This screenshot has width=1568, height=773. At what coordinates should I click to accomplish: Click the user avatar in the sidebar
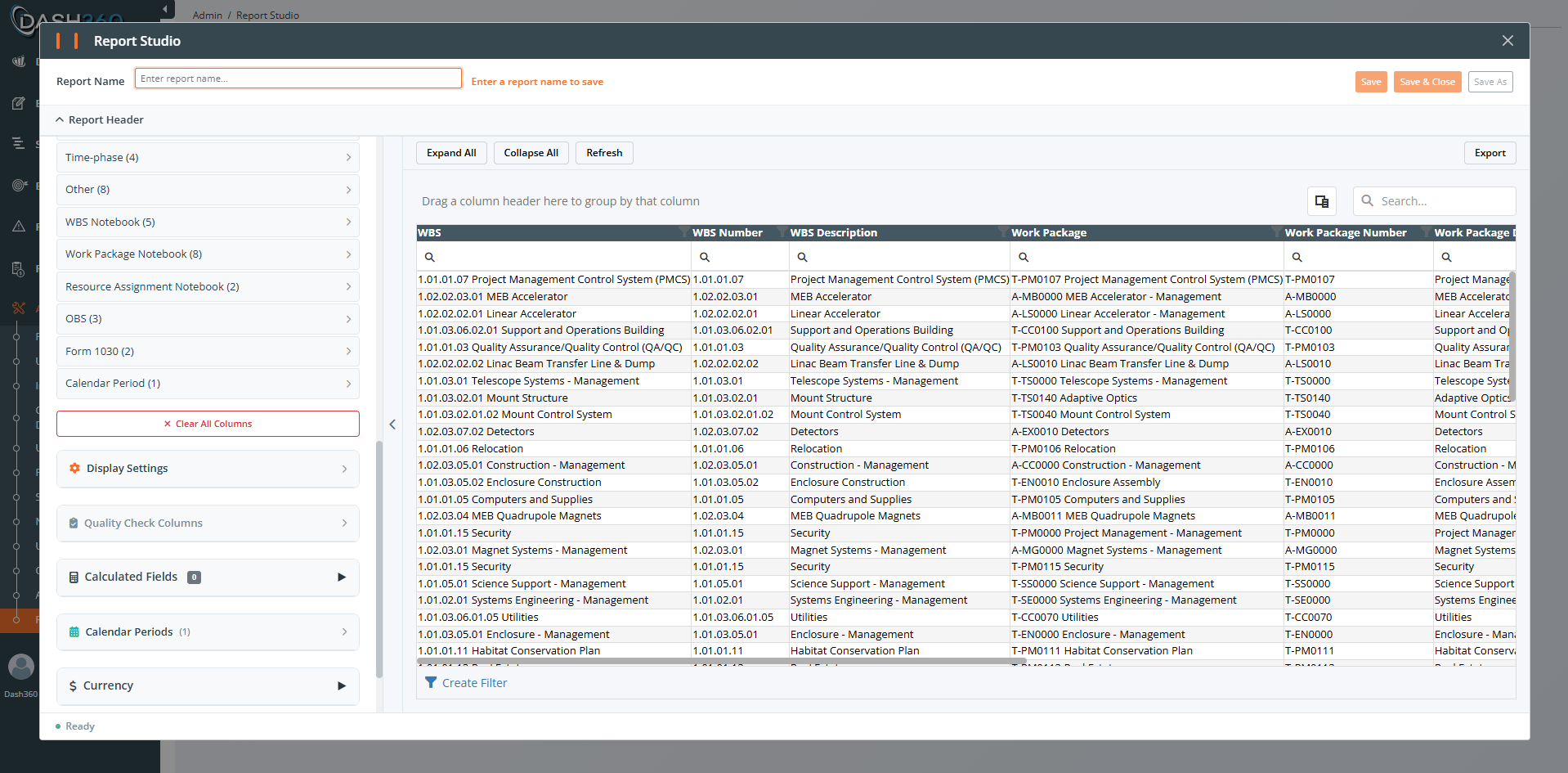[21, 667]
